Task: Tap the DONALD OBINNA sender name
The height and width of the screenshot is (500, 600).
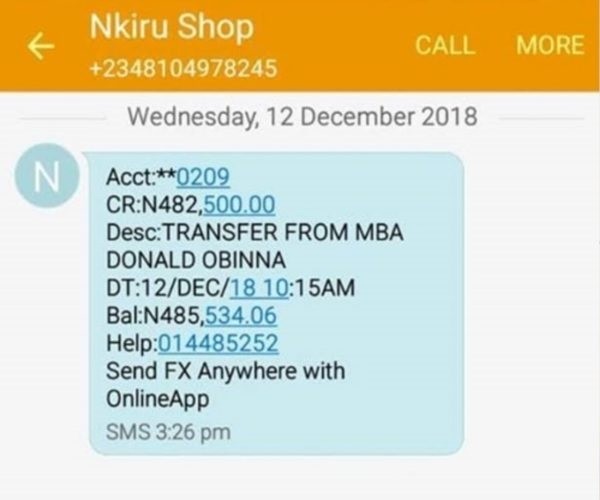Action: [196, 260]
